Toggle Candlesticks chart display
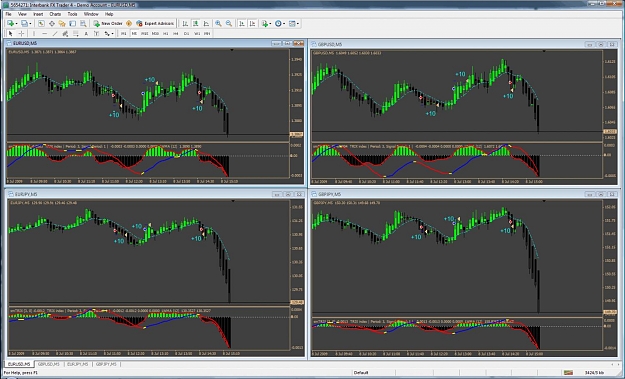The image size is (625, 379). pos(195,24)
